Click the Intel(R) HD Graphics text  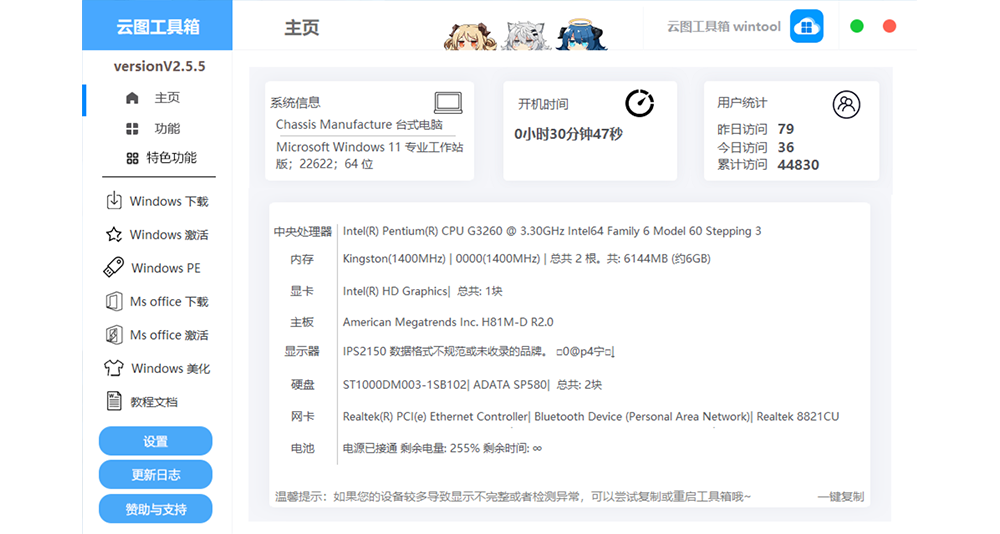(x=422, y=291)
